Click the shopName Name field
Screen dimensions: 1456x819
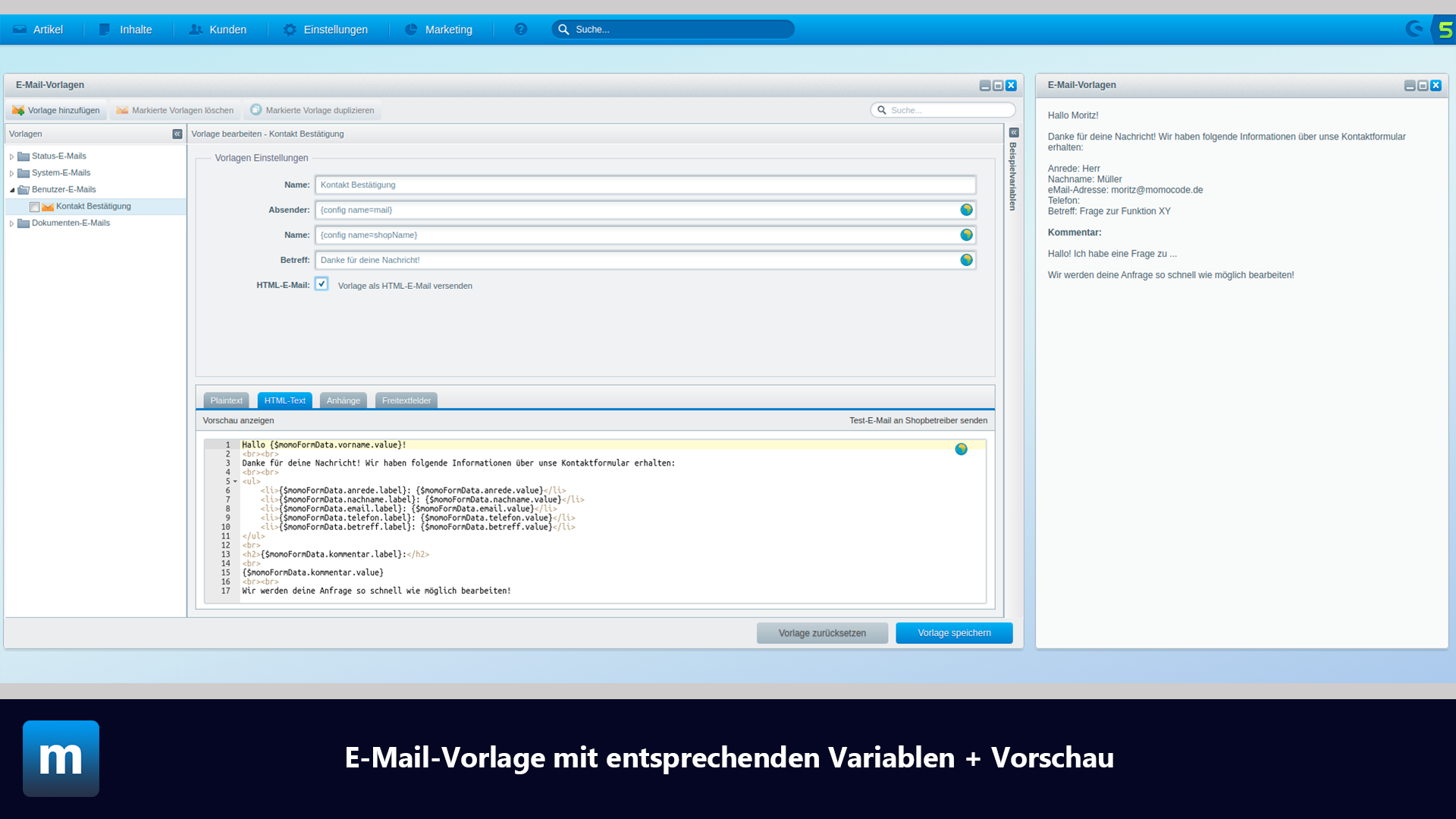(645, 235)
